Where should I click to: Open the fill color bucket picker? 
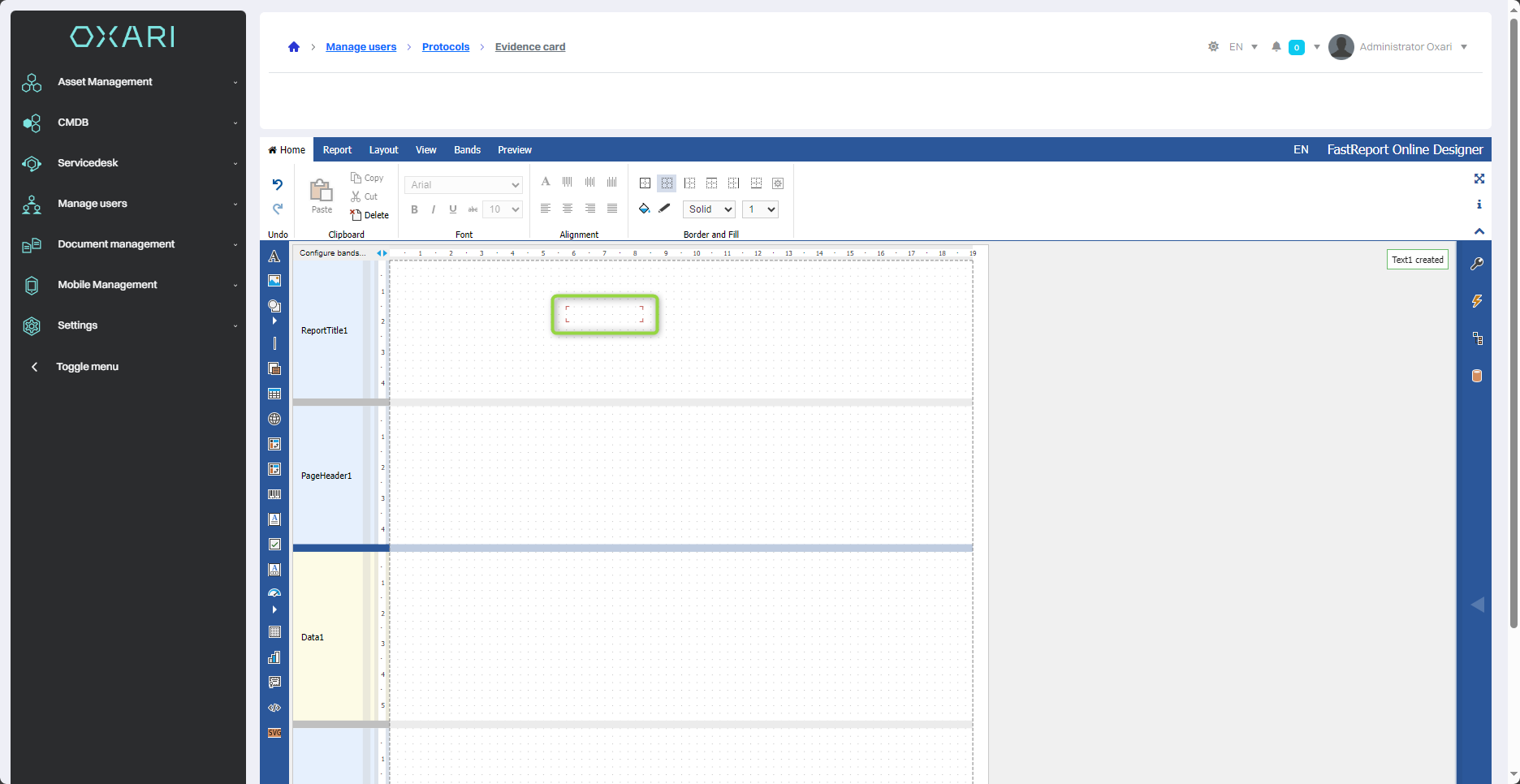coord(644,209)
